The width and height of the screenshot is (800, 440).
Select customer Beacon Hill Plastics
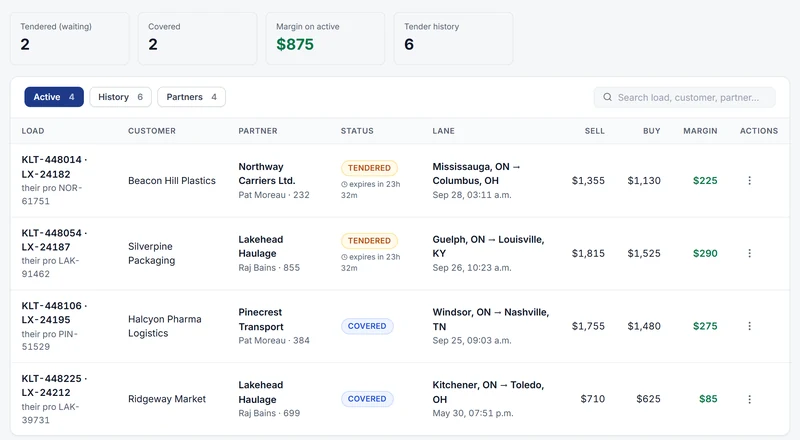[172, 181]
